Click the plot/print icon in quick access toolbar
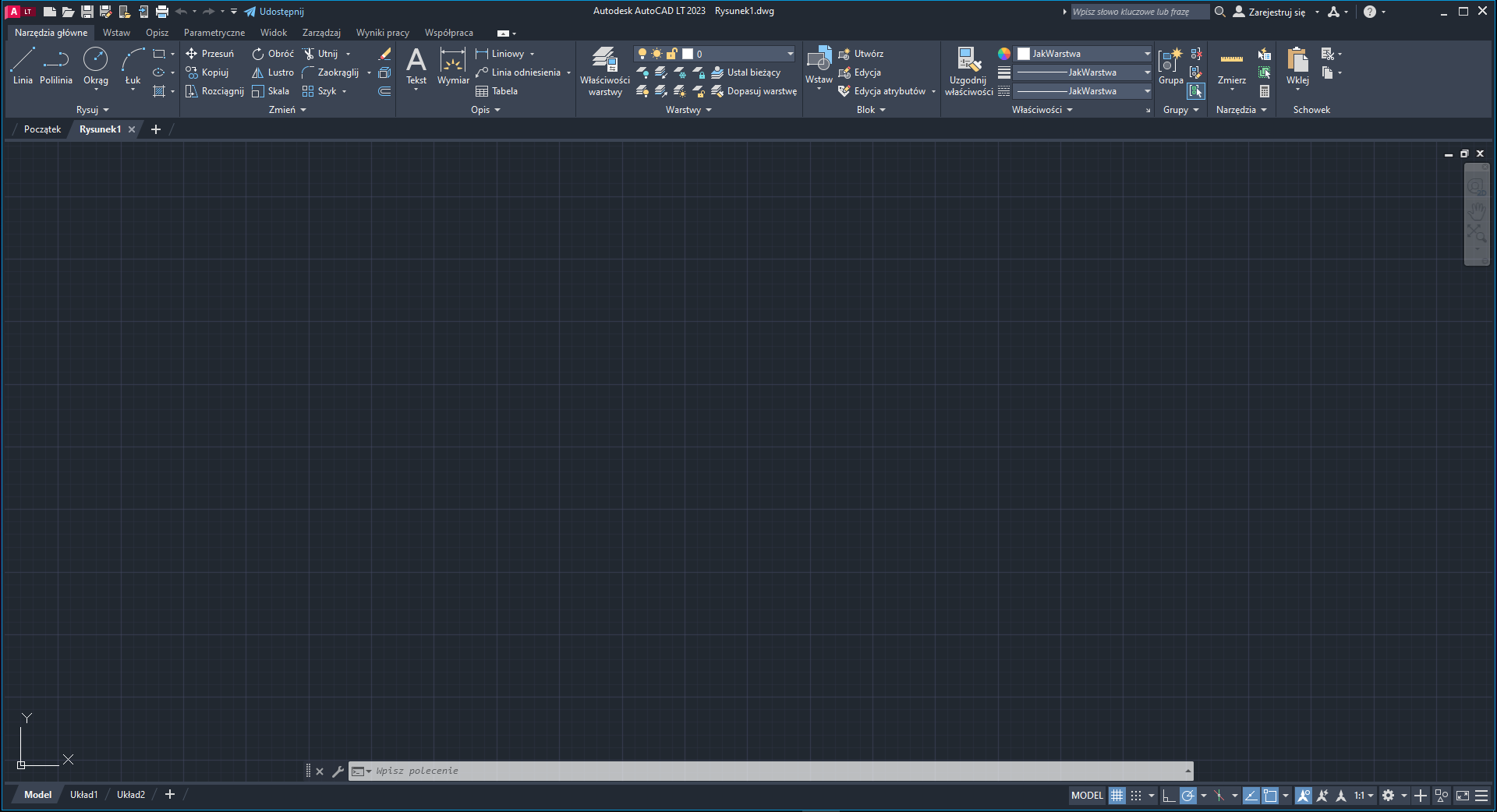The height and width of the screenshot is (812, 1497). coord(162,12)
